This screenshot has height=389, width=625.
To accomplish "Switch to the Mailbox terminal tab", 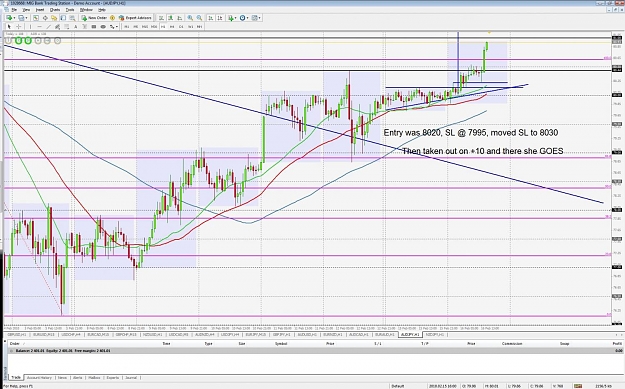I will (94, 377).
